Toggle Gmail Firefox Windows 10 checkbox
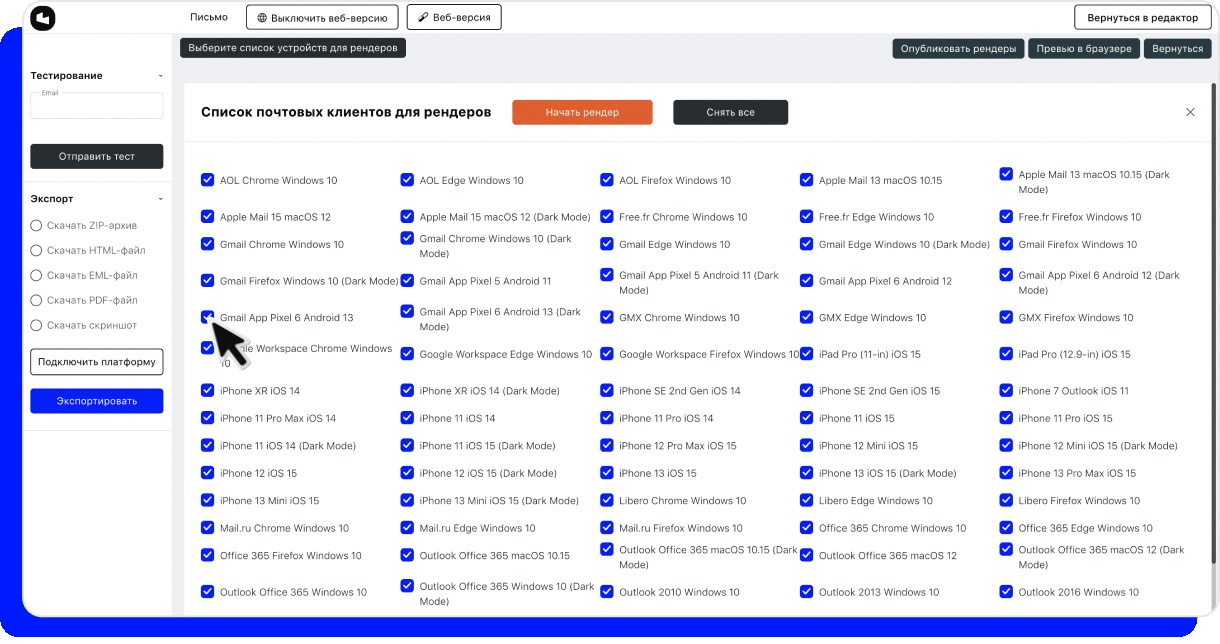Viewport: 1220px width, 644px height. tap(1006, 244)
